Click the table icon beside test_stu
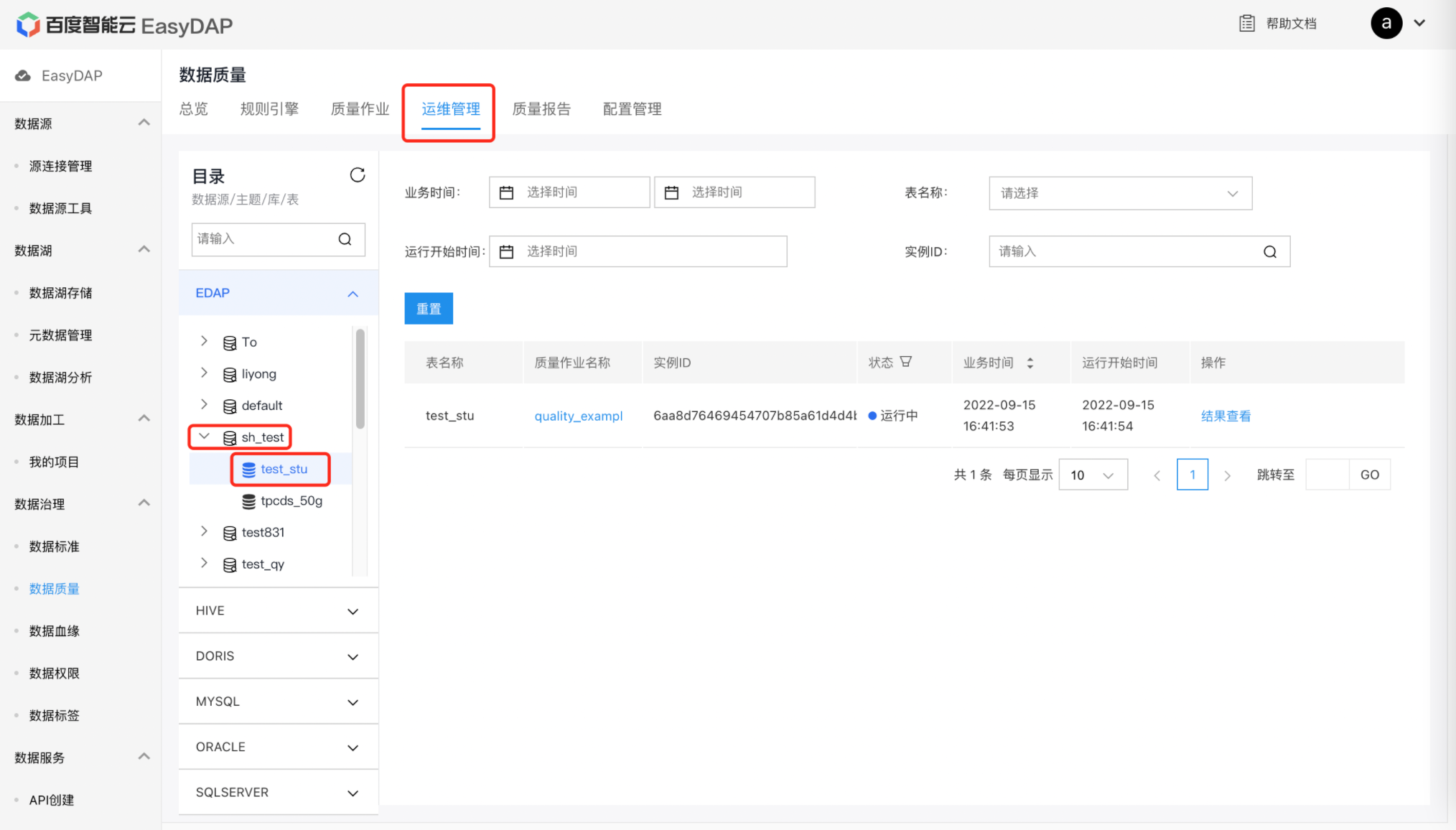 pos(248,469)
